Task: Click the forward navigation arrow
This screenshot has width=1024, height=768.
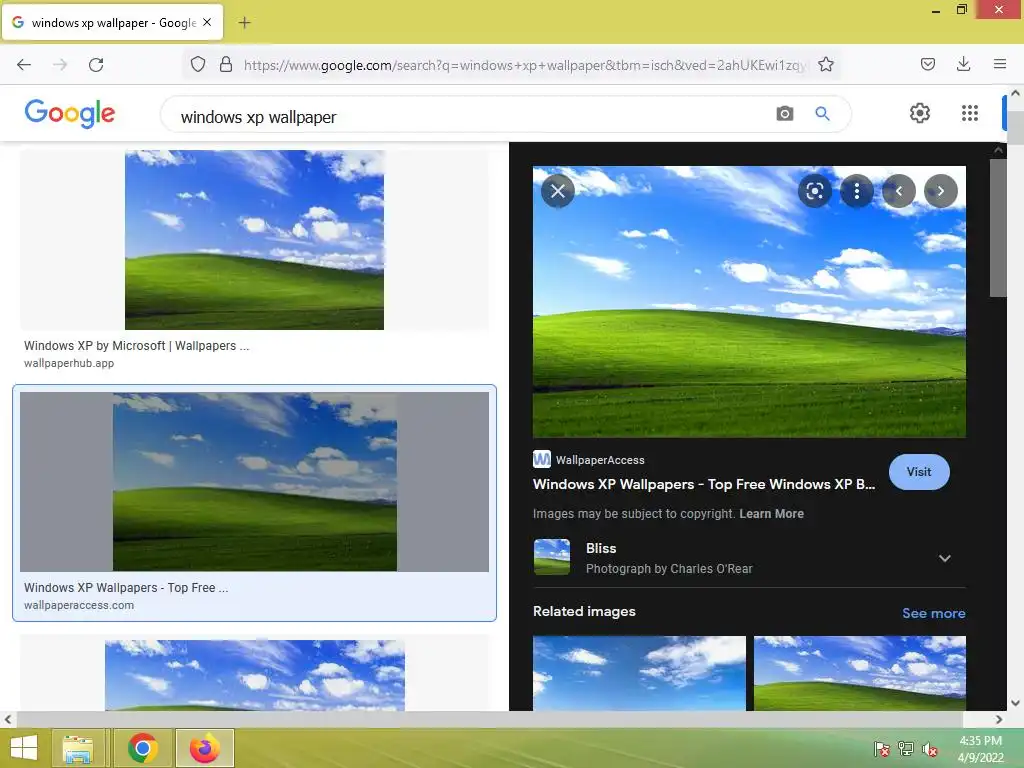Action: click(60, 65)
